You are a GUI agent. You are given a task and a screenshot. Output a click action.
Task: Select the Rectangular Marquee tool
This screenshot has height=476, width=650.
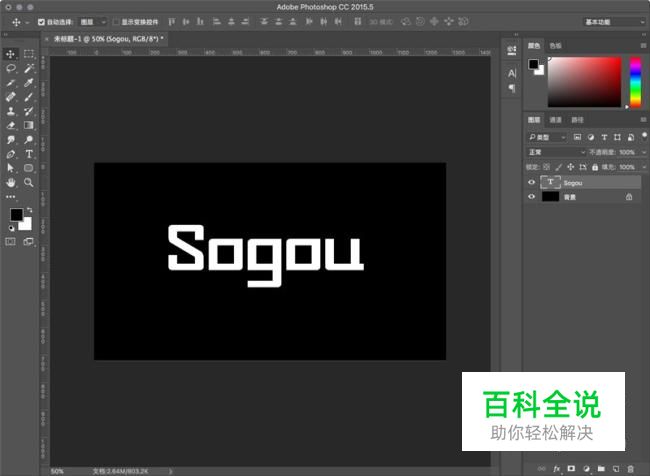point(29,54)
